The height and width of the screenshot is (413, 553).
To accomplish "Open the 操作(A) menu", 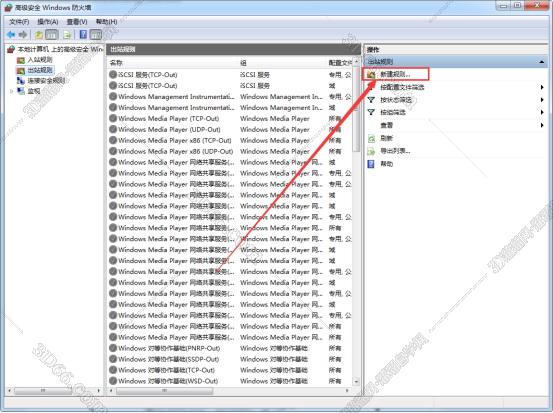I will [48, 22].
